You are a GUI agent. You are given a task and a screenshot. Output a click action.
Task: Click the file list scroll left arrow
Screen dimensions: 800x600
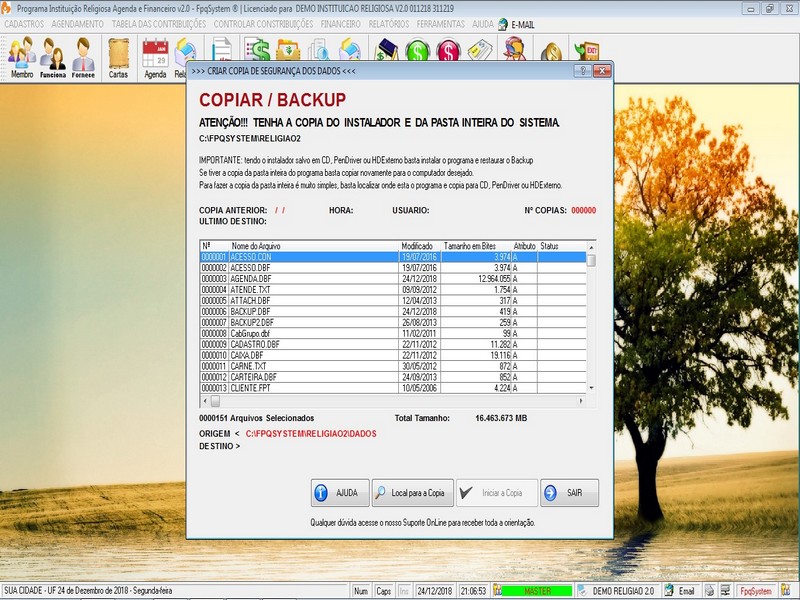(205, 401)
